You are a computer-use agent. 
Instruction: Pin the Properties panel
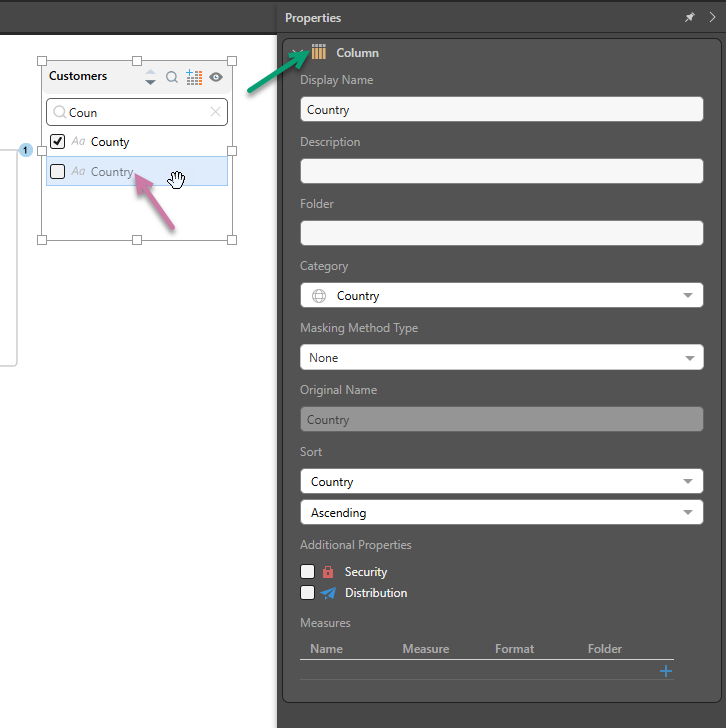tap(690, 18)
